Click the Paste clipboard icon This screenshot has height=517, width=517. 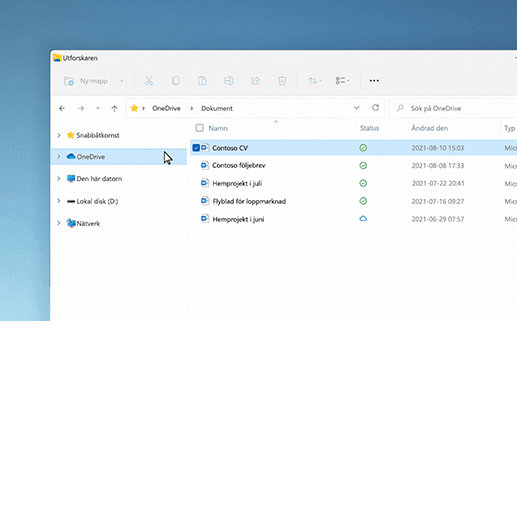[202, 81]
